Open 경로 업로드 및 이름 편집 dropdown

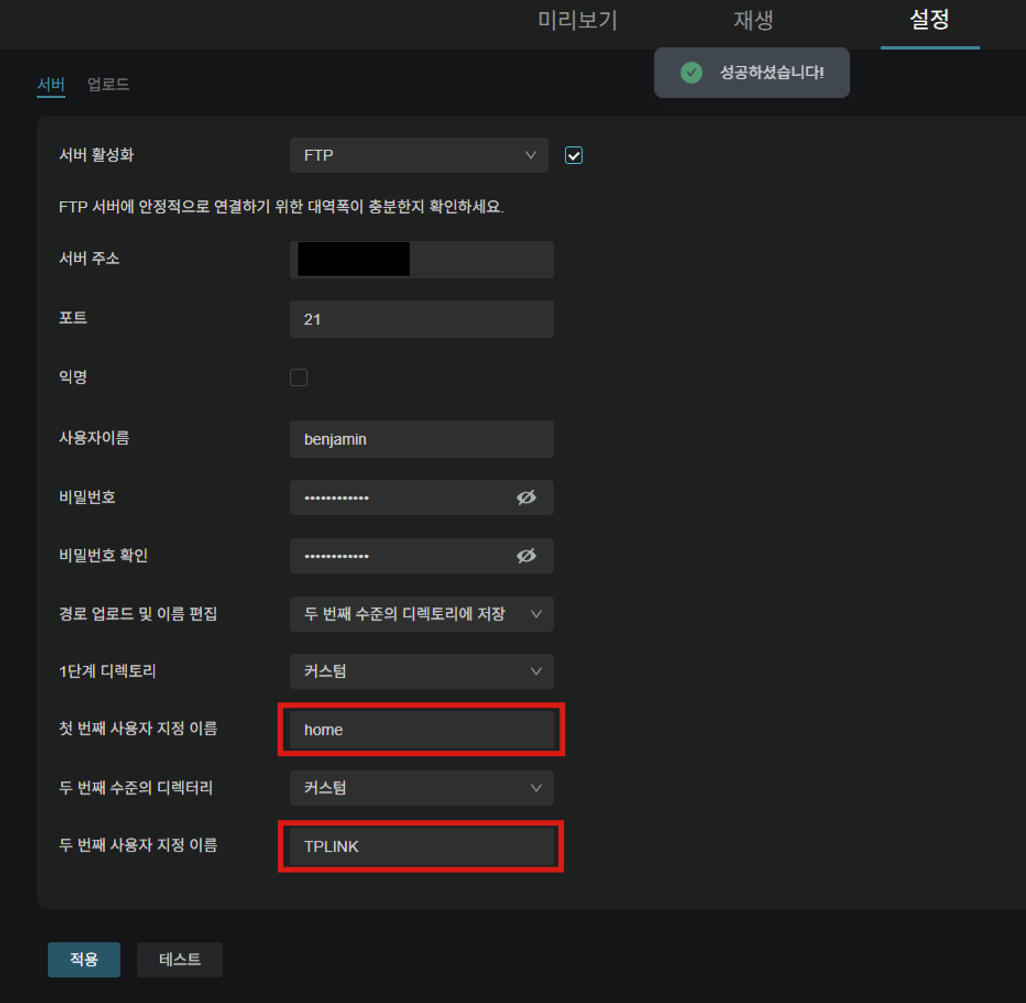click(421, 614)
